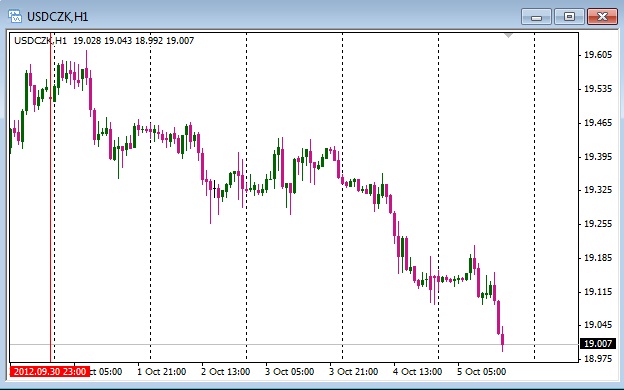This screenshot has width=624, height=390.
Task: Click the USDCZK,H1 chart window icon
Action: pos(15,16)
